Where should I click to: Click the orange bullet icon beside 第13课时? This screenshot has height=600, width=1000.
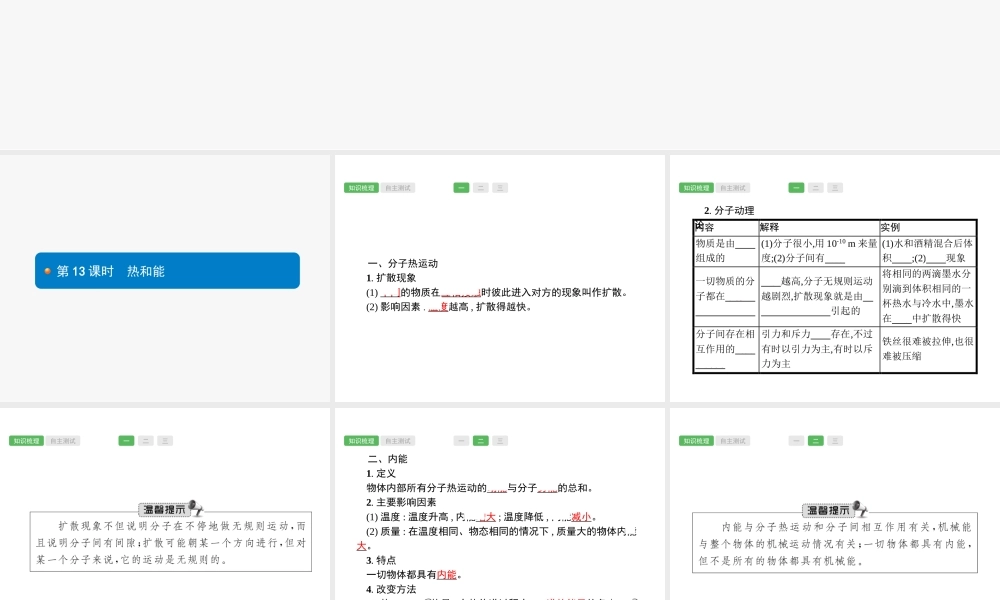(47, 271)
